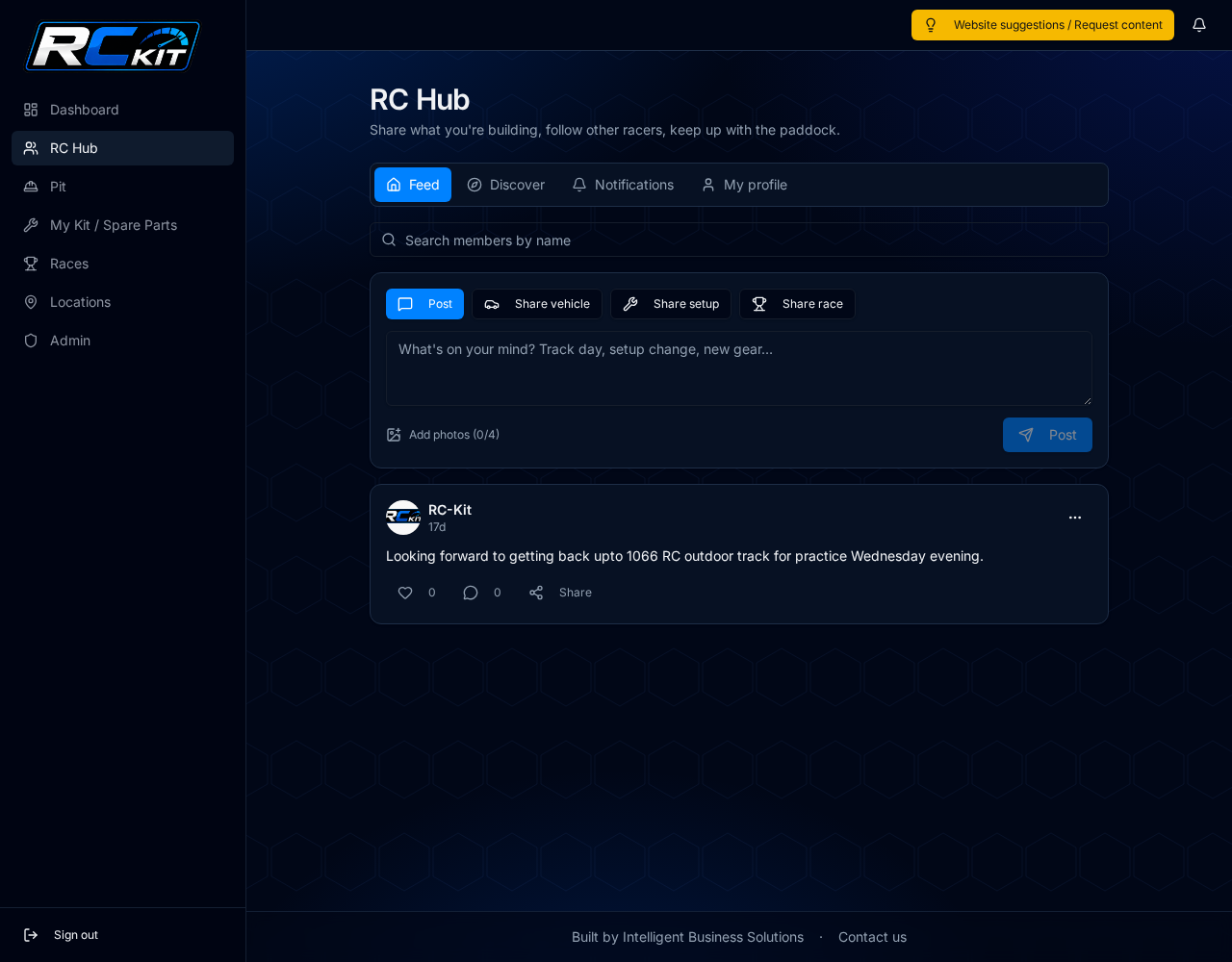This screenshot has width=1232, height=962.
Task: Like the RC-Kit post with heart icon
Action: [416, 593]
